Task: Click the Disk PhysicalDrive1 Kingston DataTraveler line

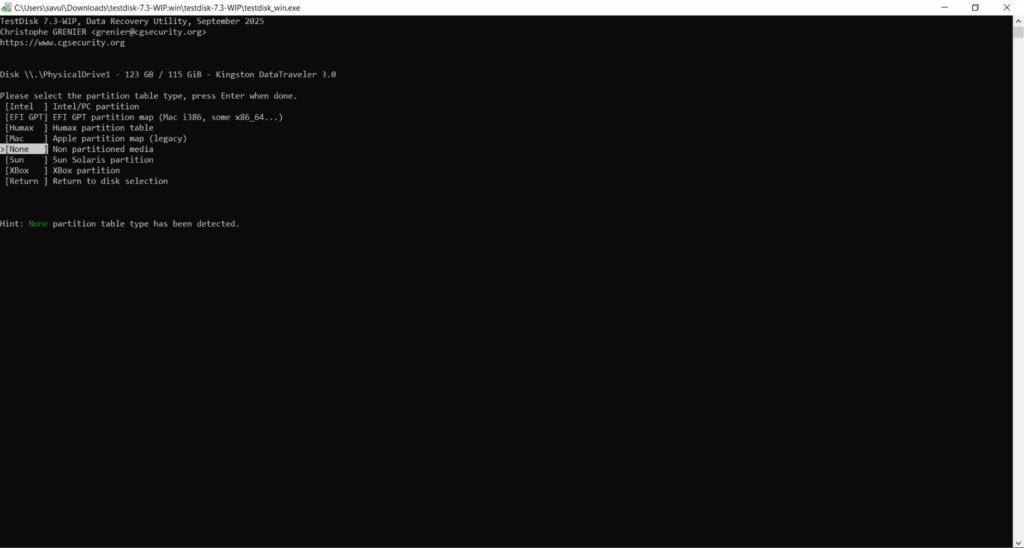Action: [x=168, y=74]
